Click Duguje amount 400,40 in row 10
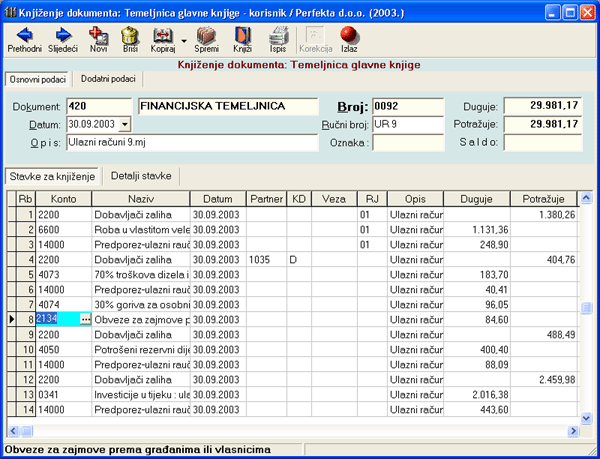This screenshot has height=459, width=600. (x=476, y=350)
